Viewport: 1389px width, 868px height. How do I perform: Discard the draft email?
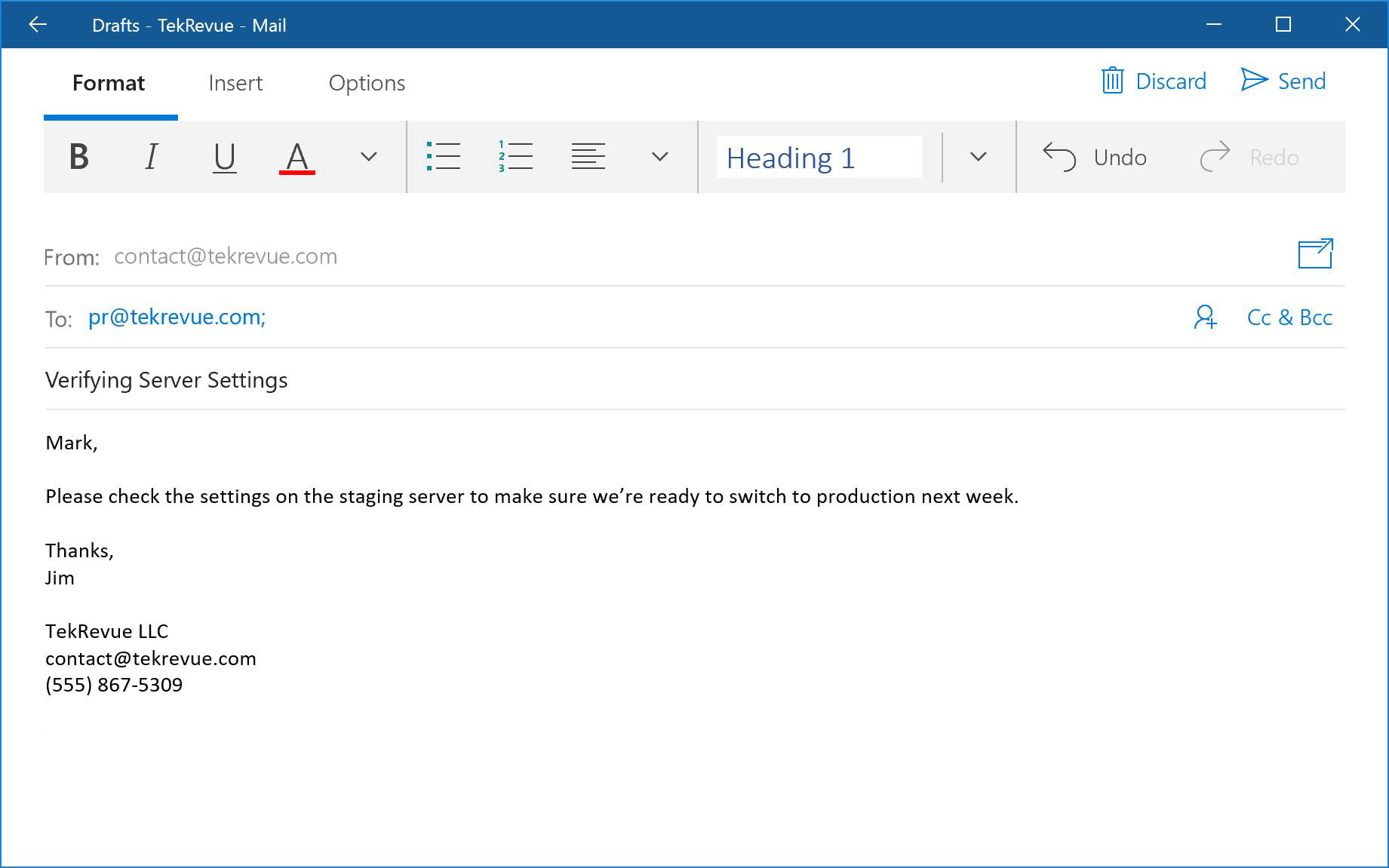[1154, 81]
